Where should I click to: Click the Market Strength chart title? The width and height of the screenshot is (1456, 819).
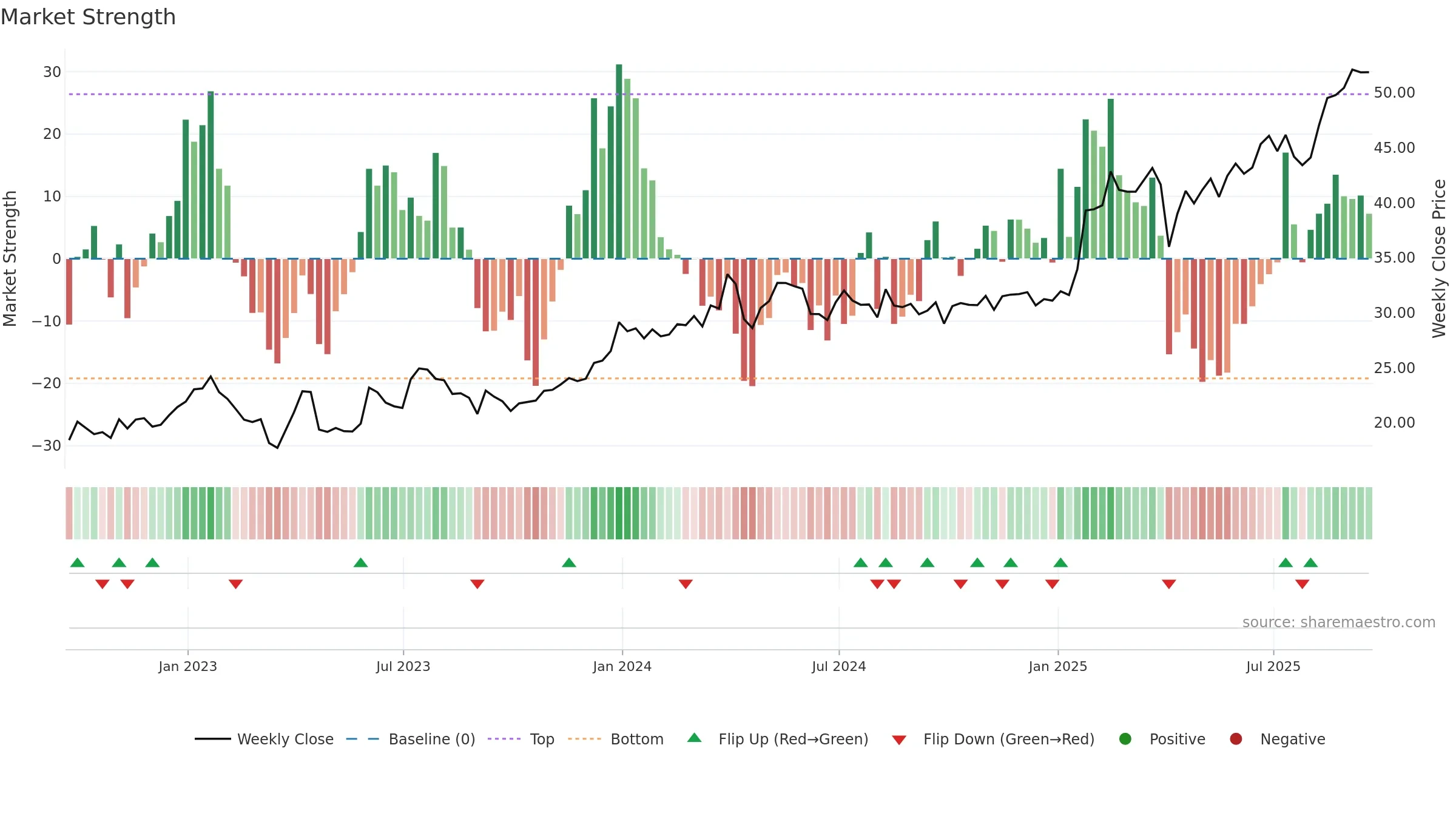(x=88, y=17)
